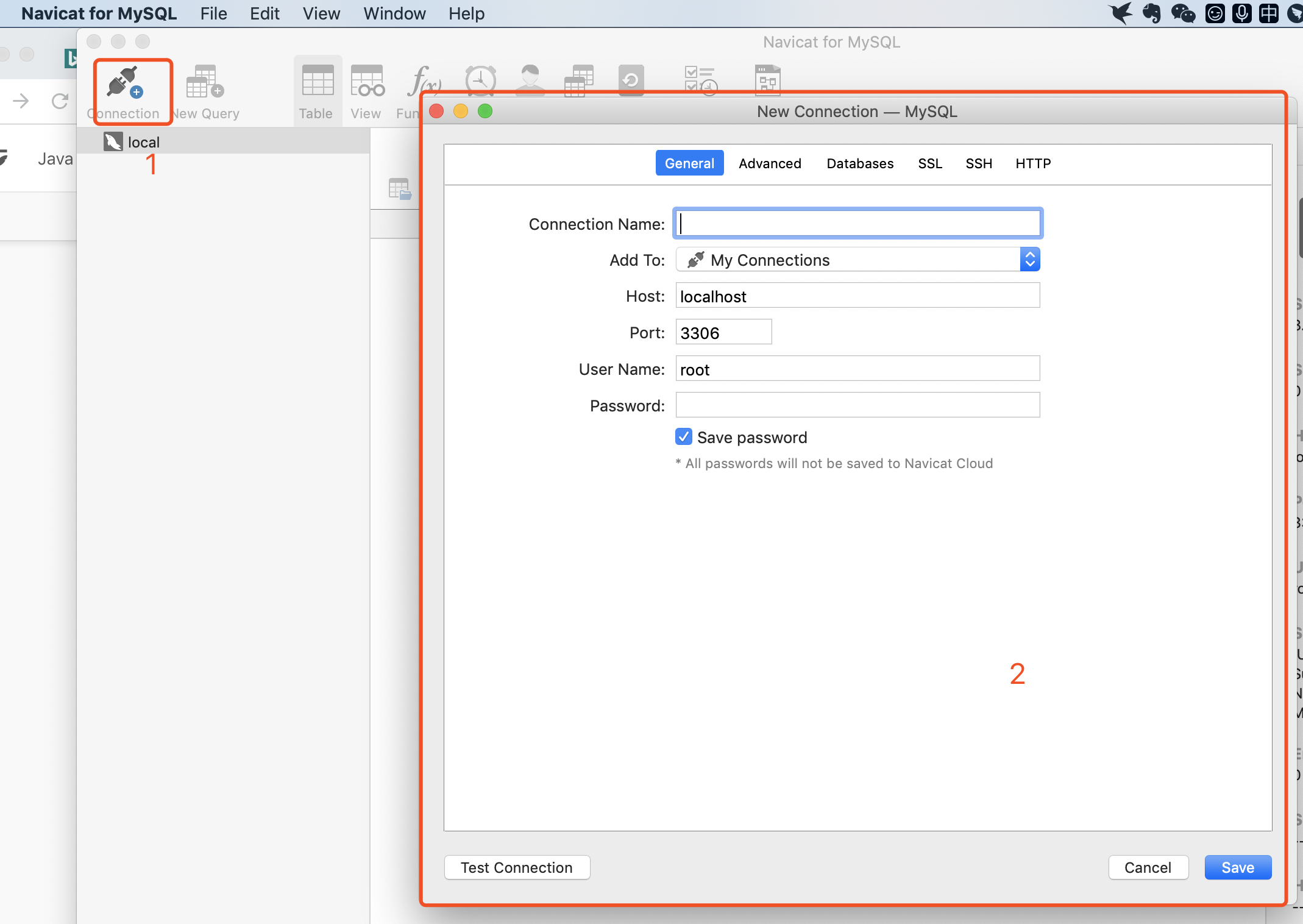Click the Test Connection button
Screen dimensions: 1303x924
(517, 867)
